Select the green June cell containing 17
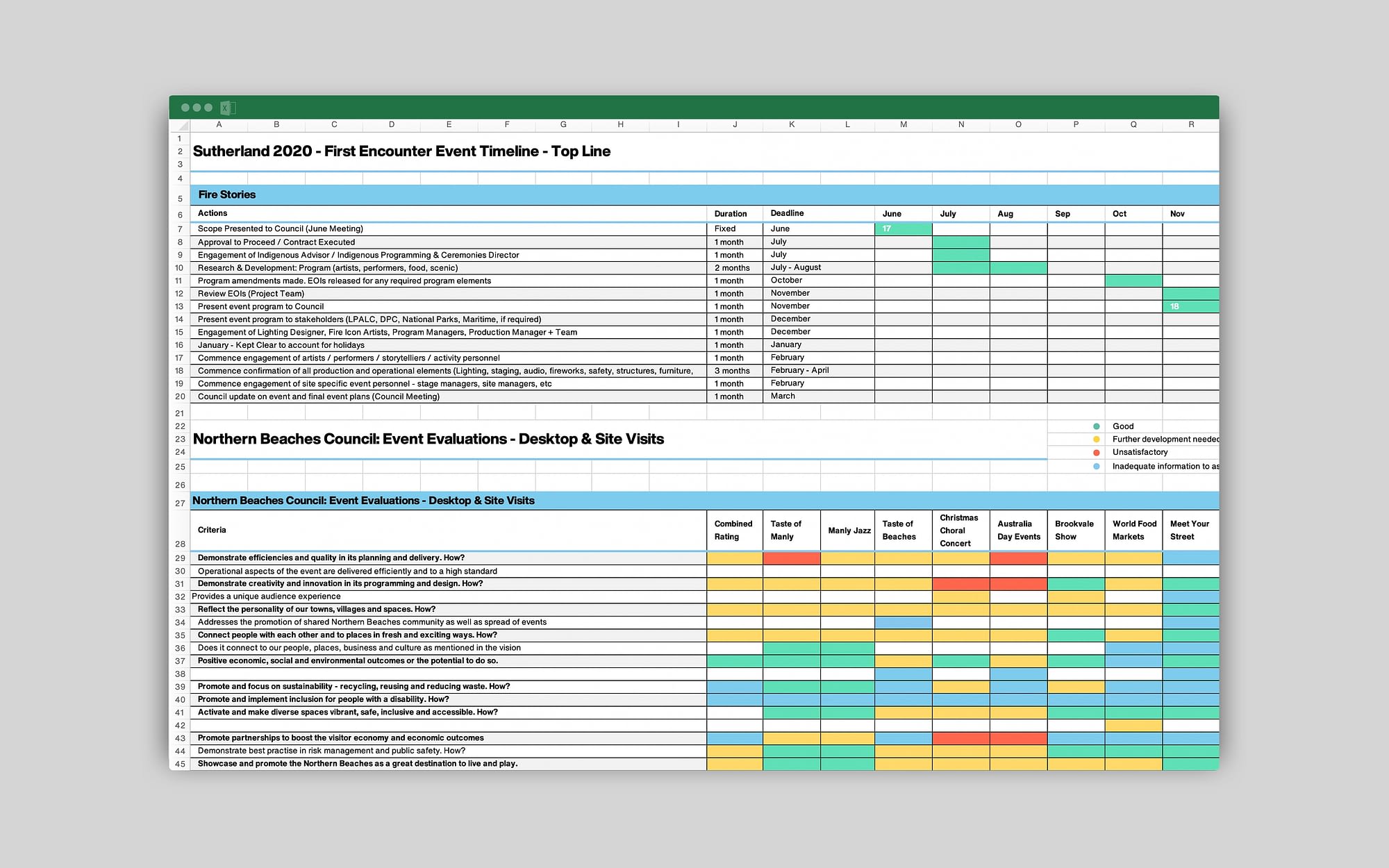Image resolution: width=1389 pixels, height=868 pixels. tap(904, 228)
